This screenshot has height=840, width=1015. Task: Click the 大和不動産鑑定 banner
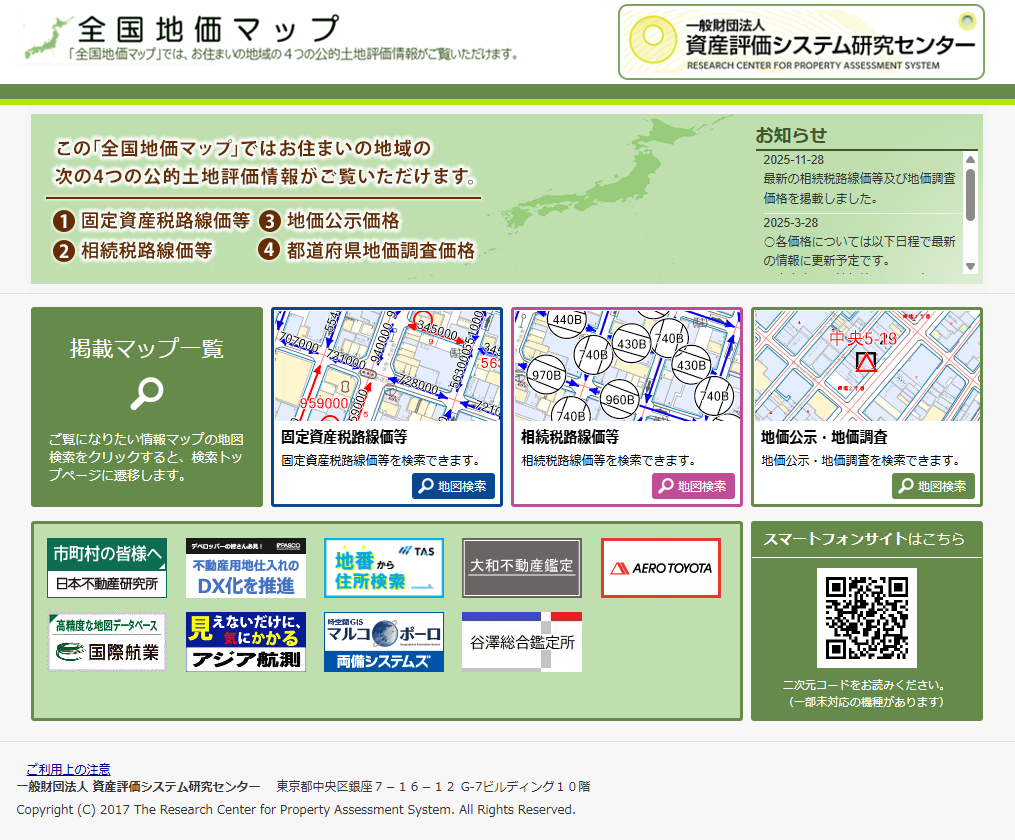pos(521,567)
